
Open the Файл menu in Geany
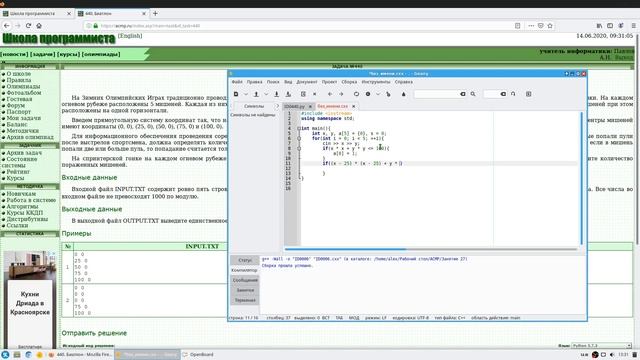(237, 82)
